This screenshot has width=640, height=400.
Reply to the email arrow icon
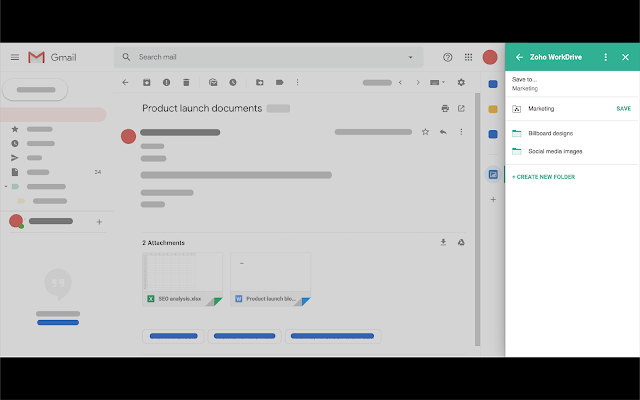point(443,132)
